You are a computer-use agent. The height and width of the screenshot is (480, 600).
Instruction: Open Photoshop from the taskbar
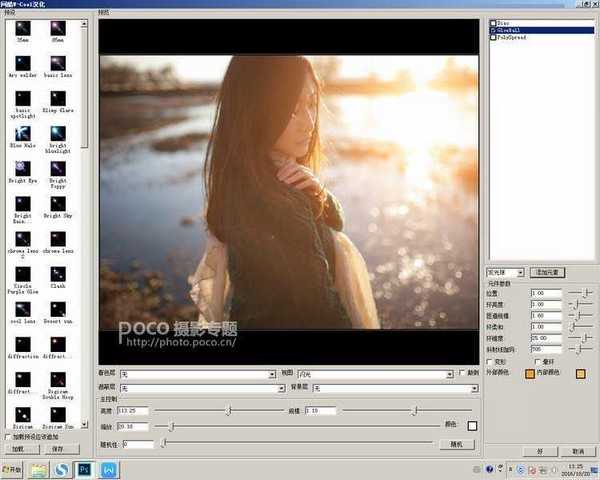pos(85,468)
